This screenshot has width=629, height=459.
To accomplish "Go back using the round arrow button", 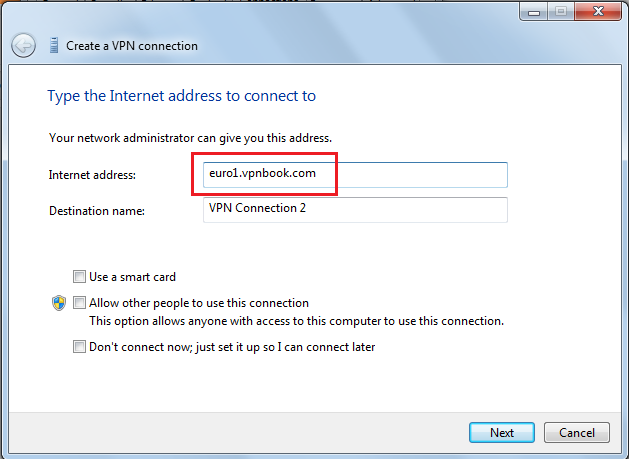I will [23, 45].
